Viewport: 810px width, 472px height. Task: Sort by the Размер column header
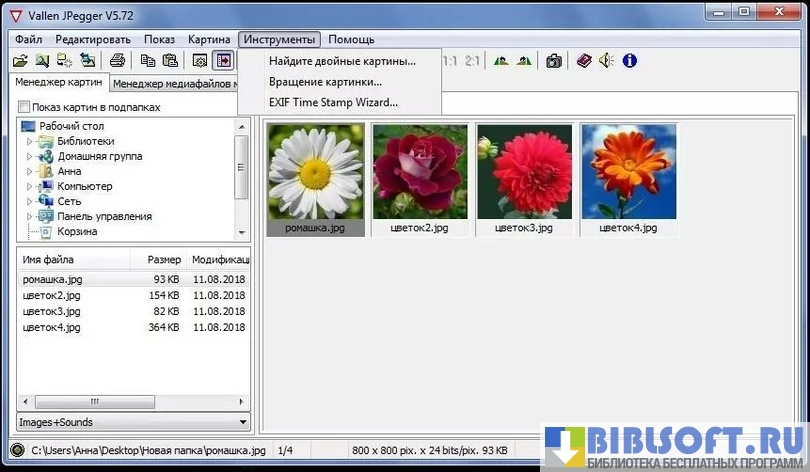163,259
